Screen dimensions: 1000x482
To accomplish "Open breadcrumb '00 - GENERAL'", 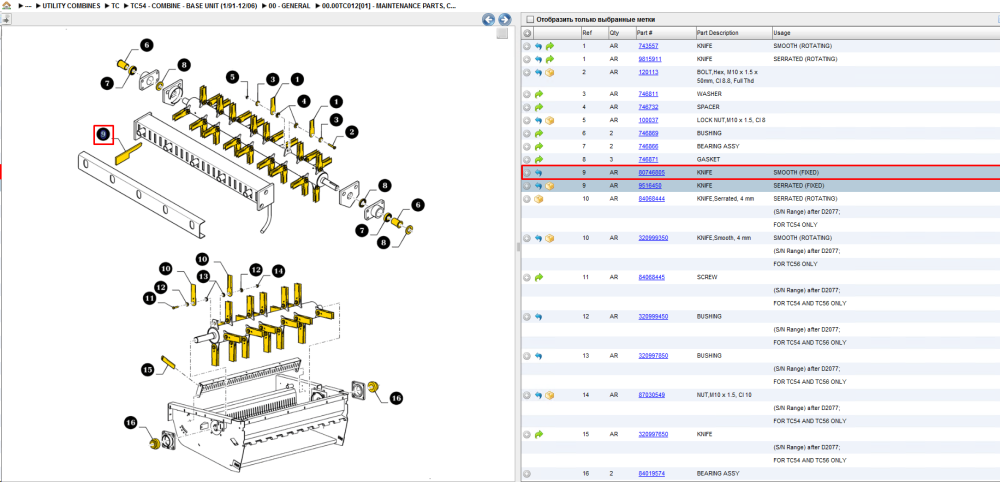I will pyautogui.click(x=288, y=6).
